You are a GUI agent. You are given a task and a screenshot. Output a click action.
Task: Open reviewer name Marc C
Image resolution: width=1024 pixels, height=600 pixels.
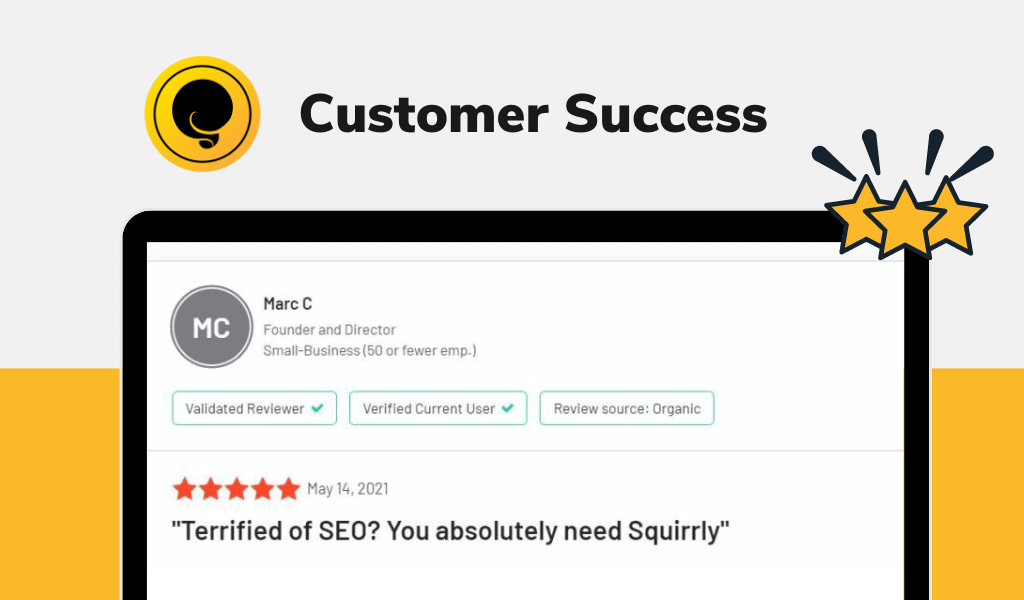[288, 304]
